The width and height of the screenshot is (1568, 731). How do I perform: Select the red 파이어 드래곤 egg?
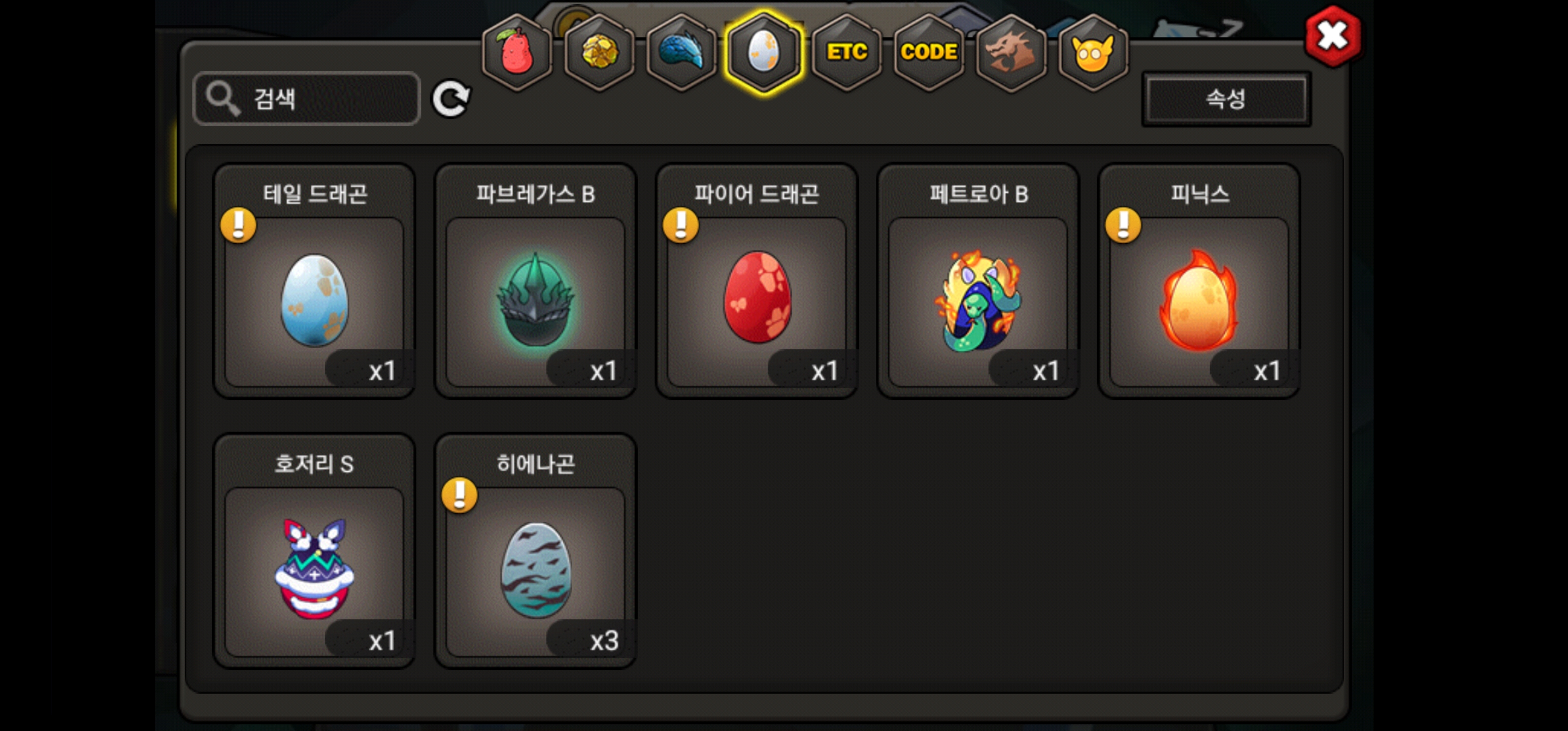pos(757,281)
